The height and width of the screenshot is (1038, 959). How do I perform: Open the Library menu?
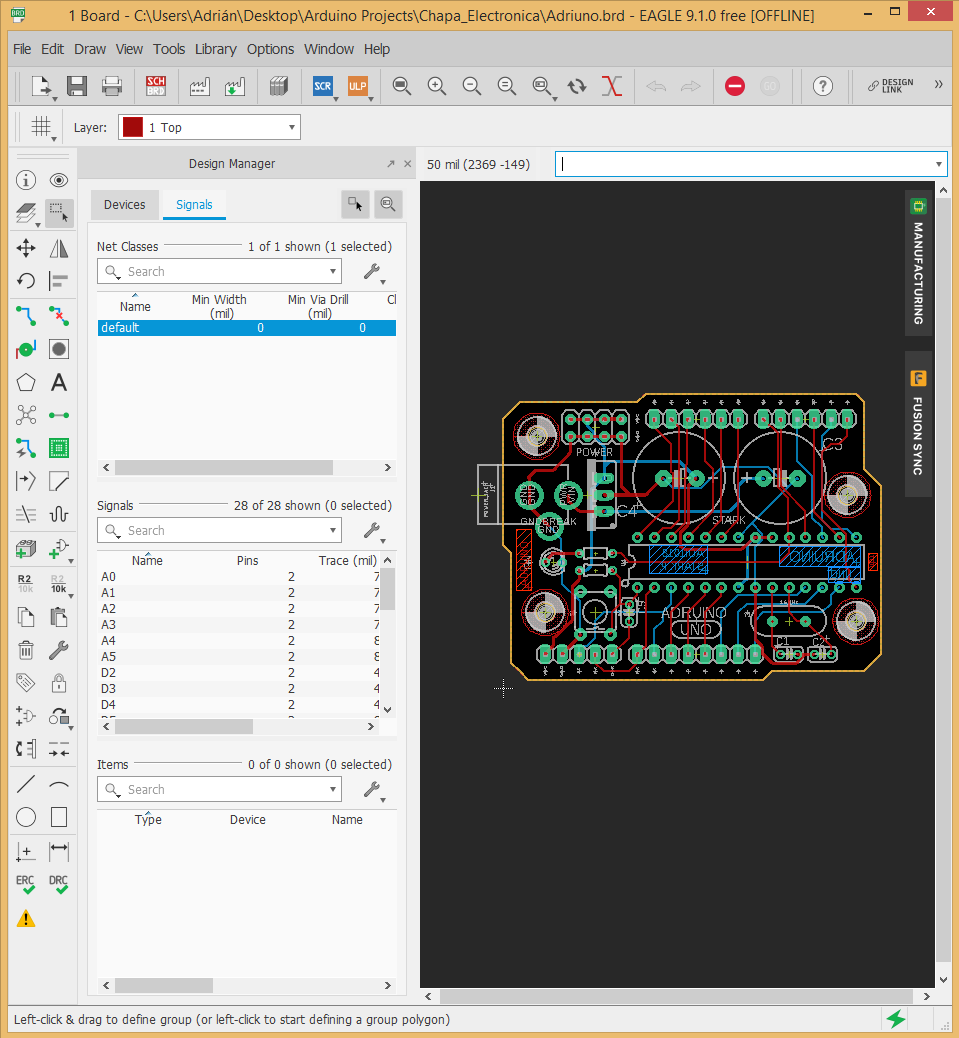tap(215, 49)
